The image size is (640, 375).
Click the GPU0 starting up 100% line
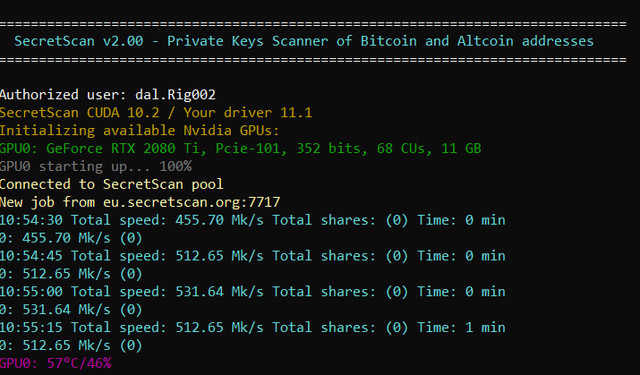click(96, 166)
